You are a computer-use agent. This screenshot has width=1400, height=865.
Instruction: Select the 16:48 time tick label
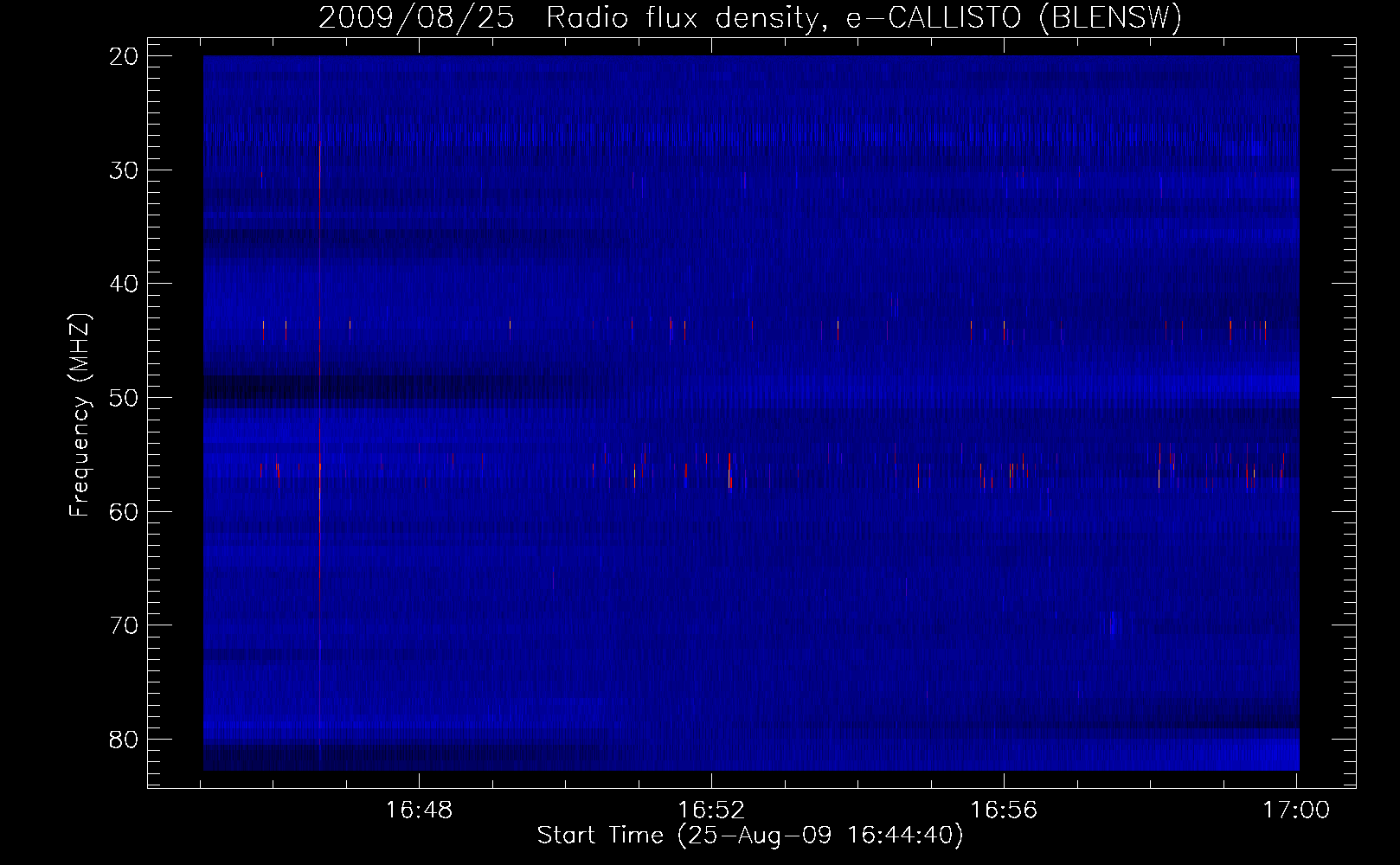pos(419,811)
